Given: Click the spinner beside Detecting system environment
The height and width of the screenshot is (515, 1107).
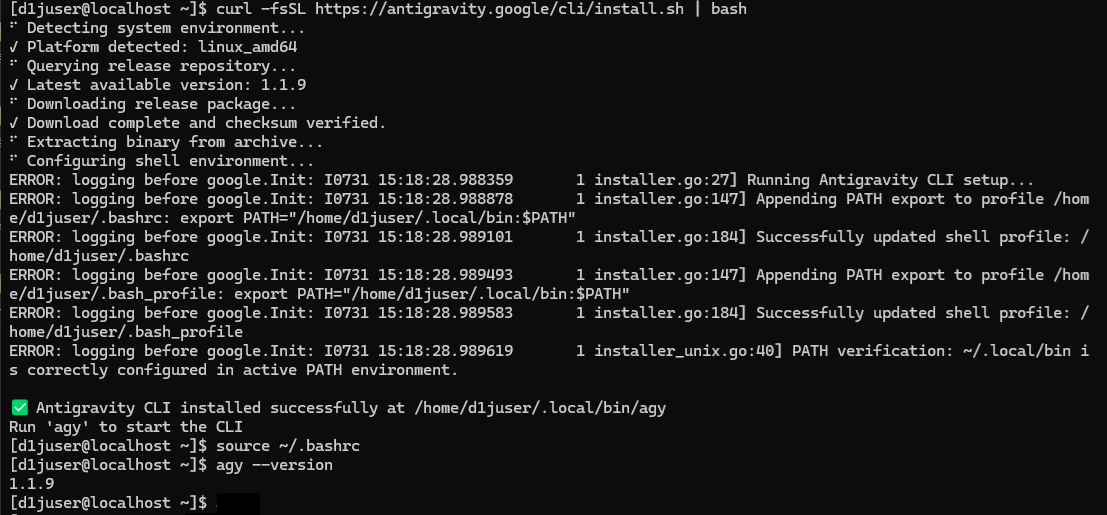Looking at the screenshot, I should pyautogui.click(x=13, y=28).
